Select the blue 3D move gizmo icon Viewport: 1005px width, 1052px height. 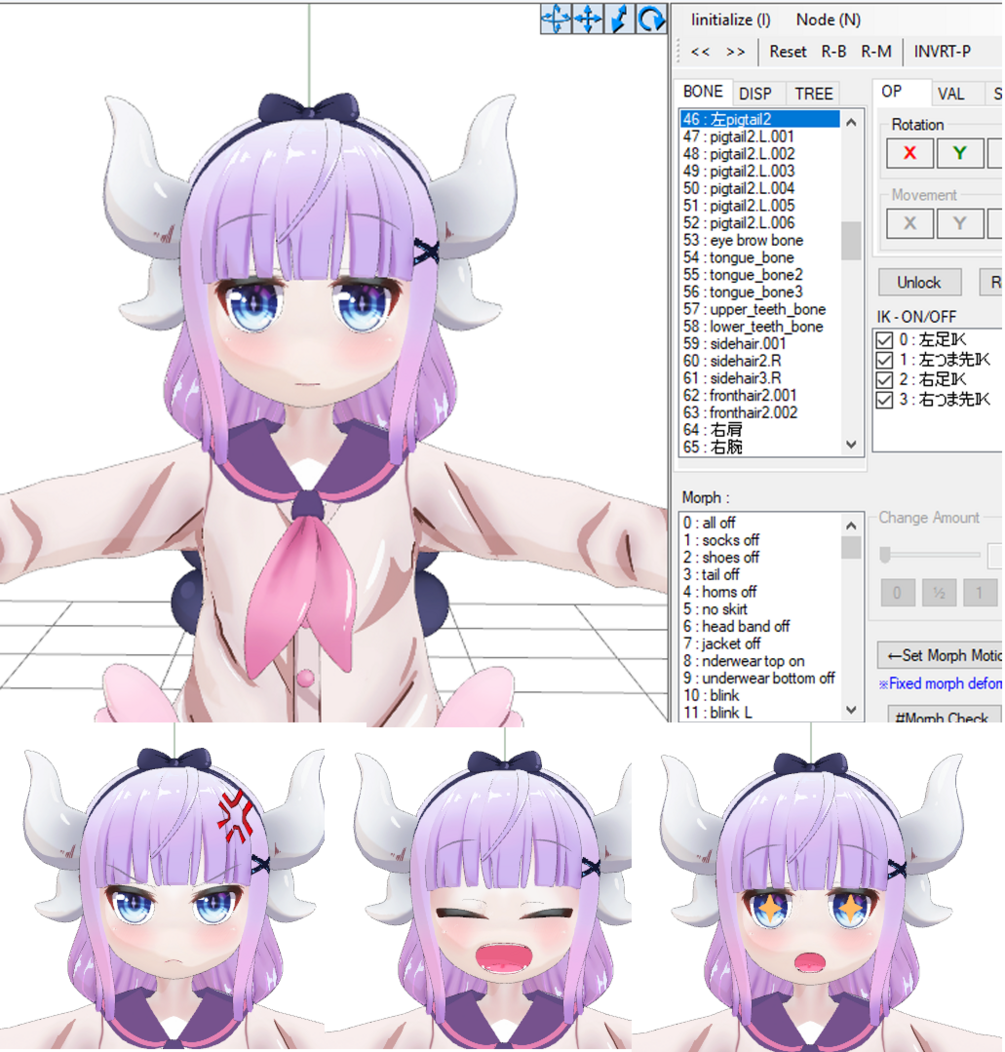coord(556,18)
